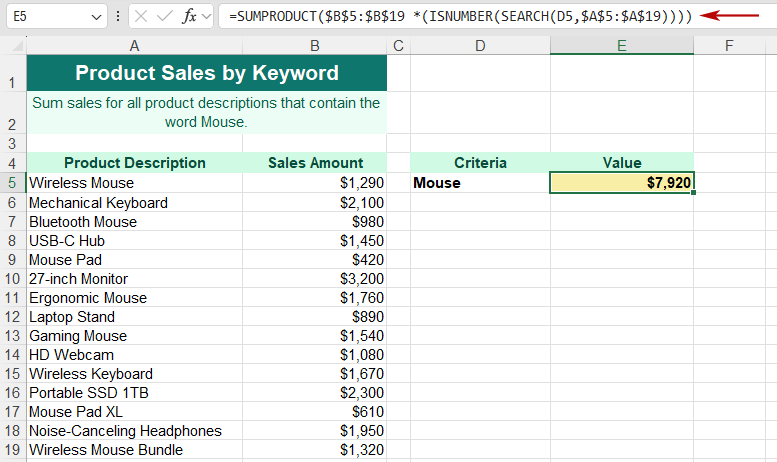The height and width of the screenshot is (462, 777).
Task: Select the 27-inch Monitor cell
Action: [x=134, y=279]
